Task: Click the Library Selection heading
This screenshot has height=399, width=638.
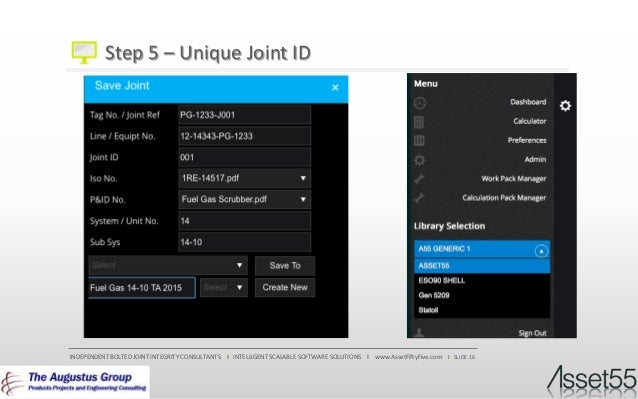Action: (449, 226)
